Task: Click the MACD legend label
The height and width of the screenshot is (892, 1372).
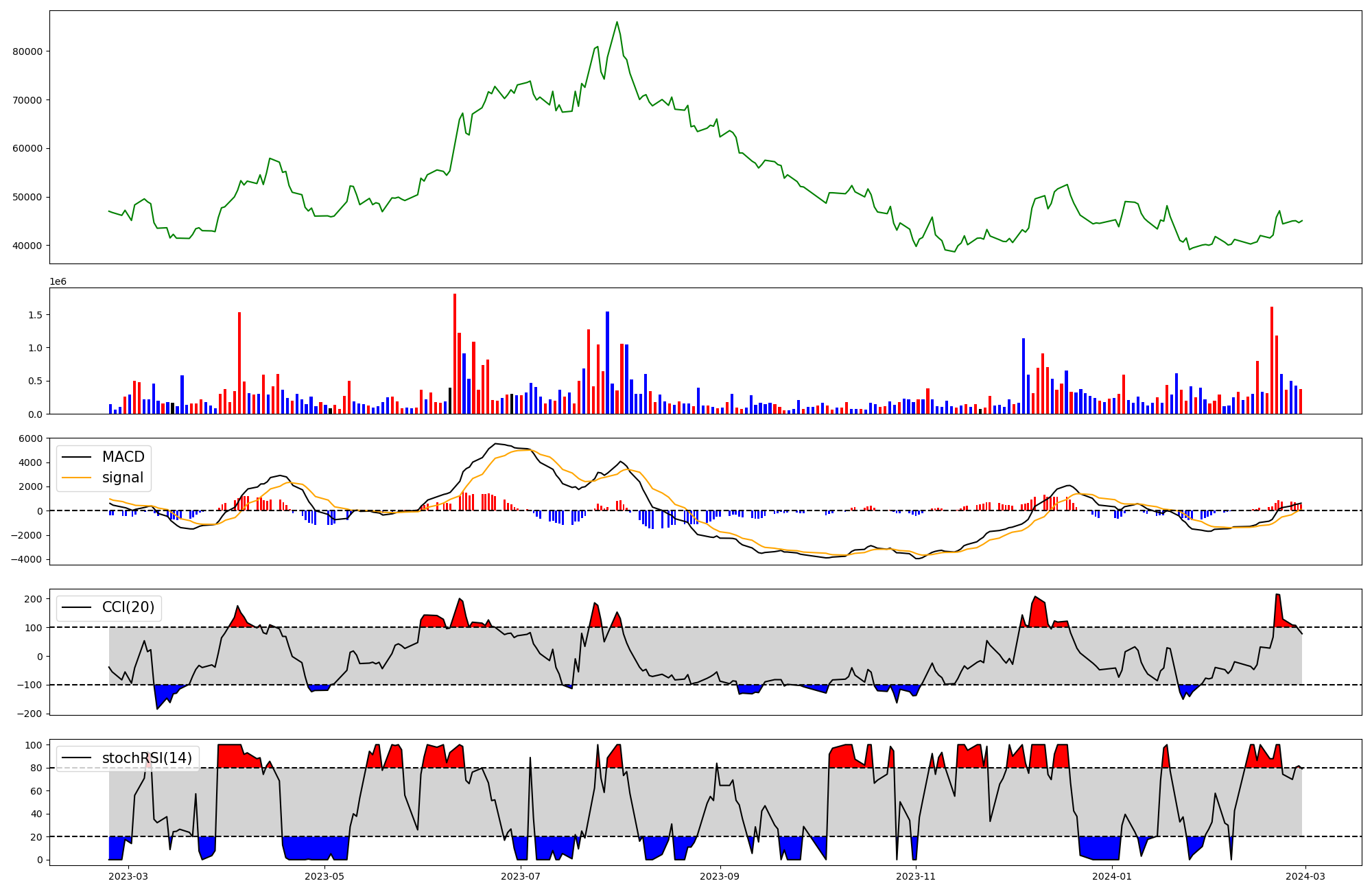Action: point(123,457)
